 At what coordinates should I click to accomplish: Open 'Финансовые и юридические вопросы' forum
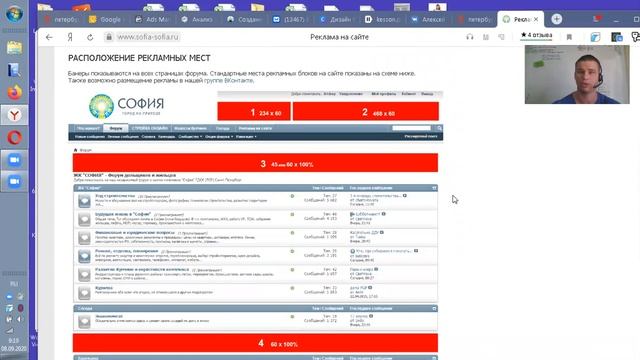pyautogui.click(x=135, y=233)
